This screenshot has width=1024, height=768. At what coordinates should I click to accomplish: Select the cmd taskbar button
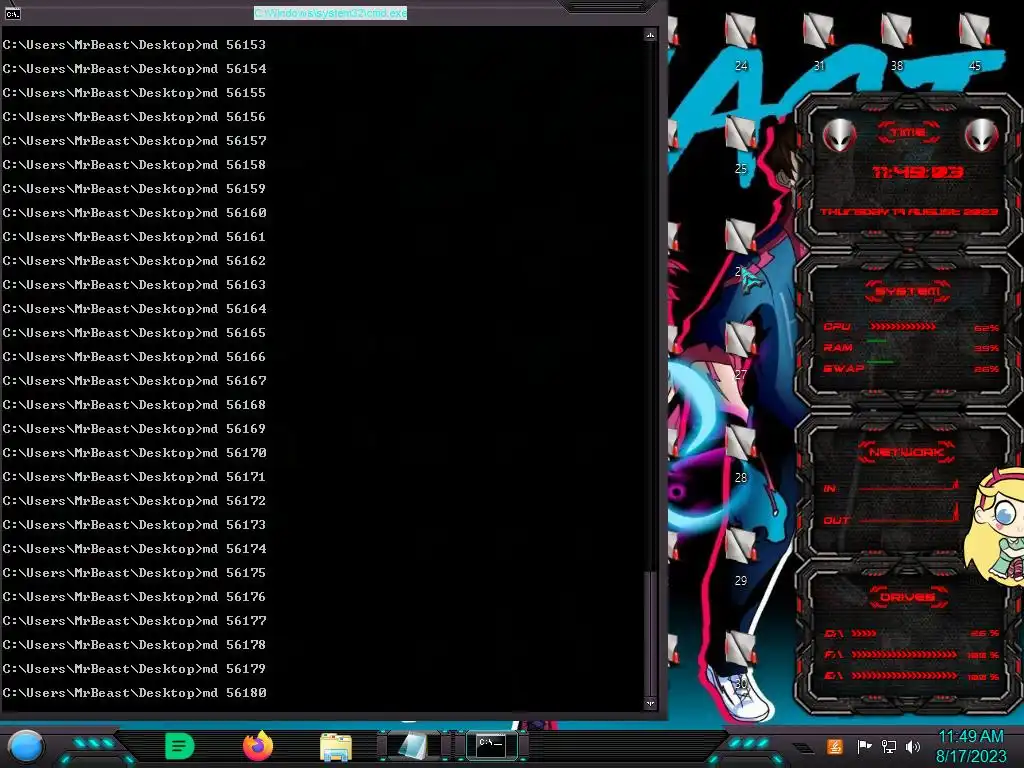[x=491, y=746]
